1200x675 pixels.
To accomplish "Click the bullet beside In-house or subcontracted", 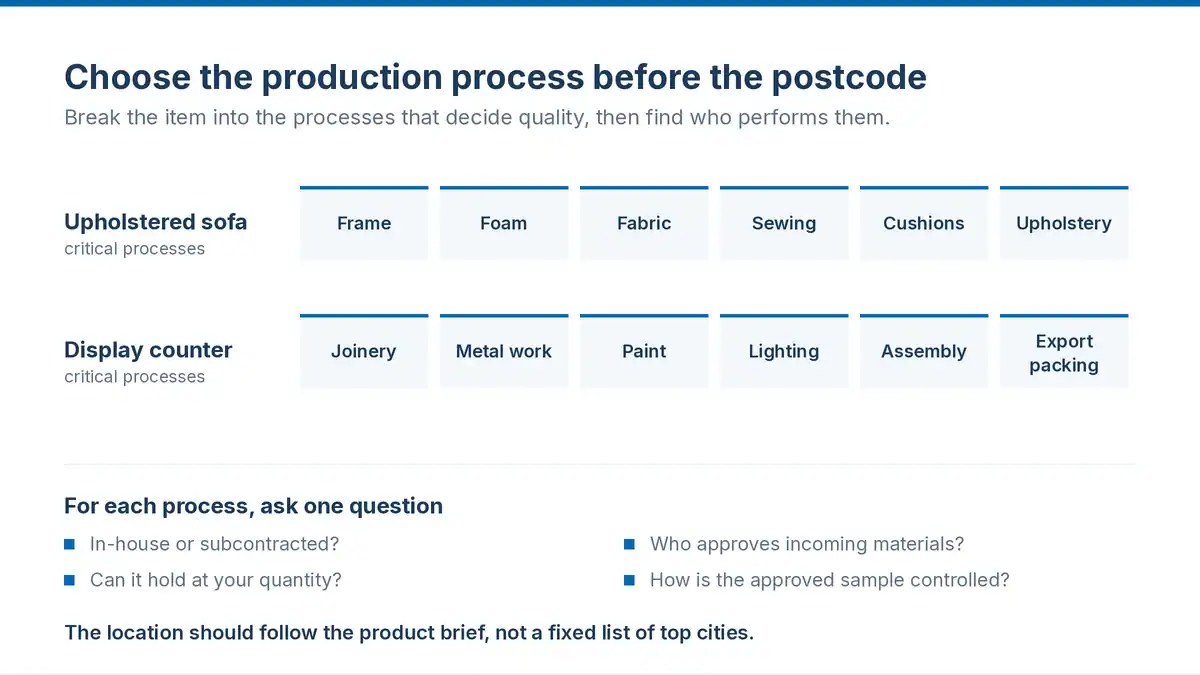I will (x=70, y=544).
